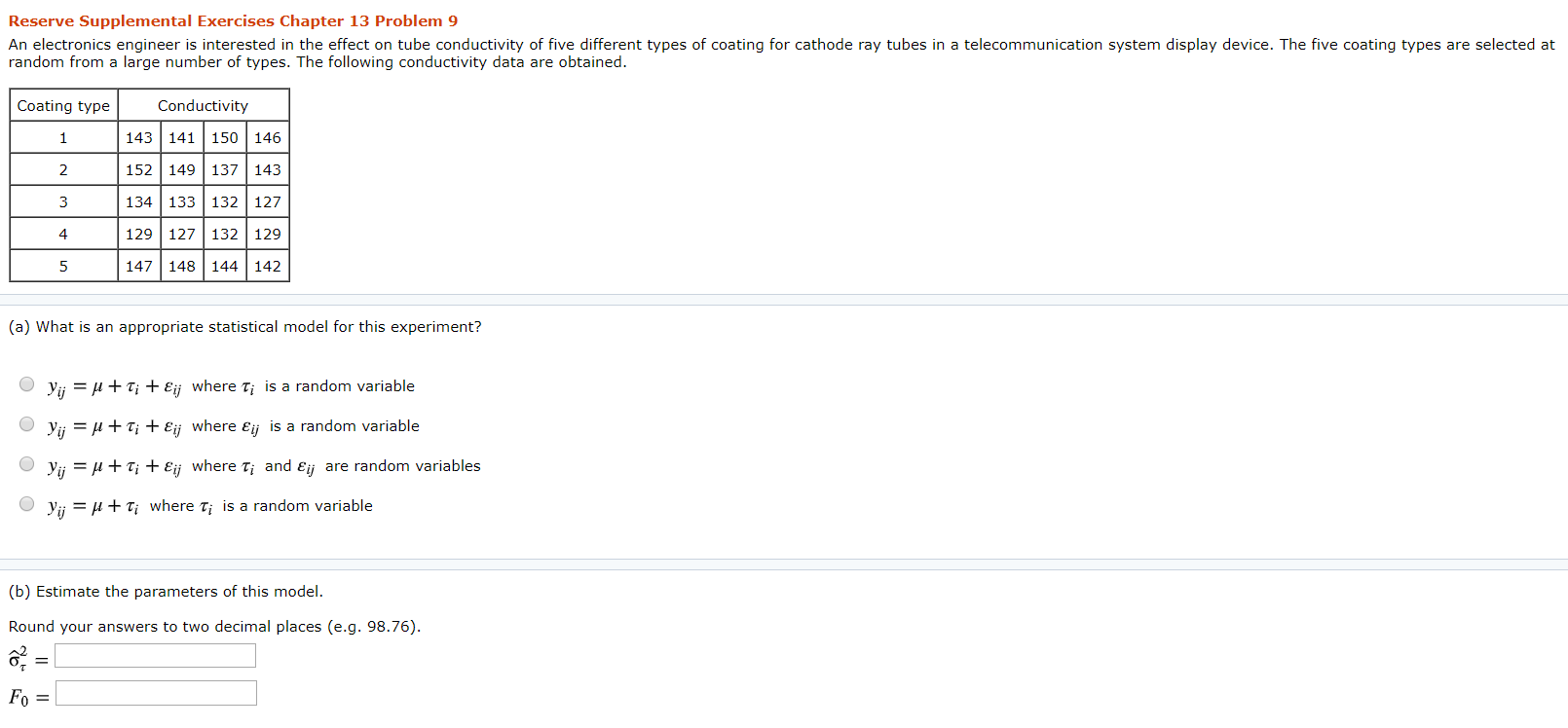
Task: Click the coating type 5 row label
Action: [x=63, y=267]
